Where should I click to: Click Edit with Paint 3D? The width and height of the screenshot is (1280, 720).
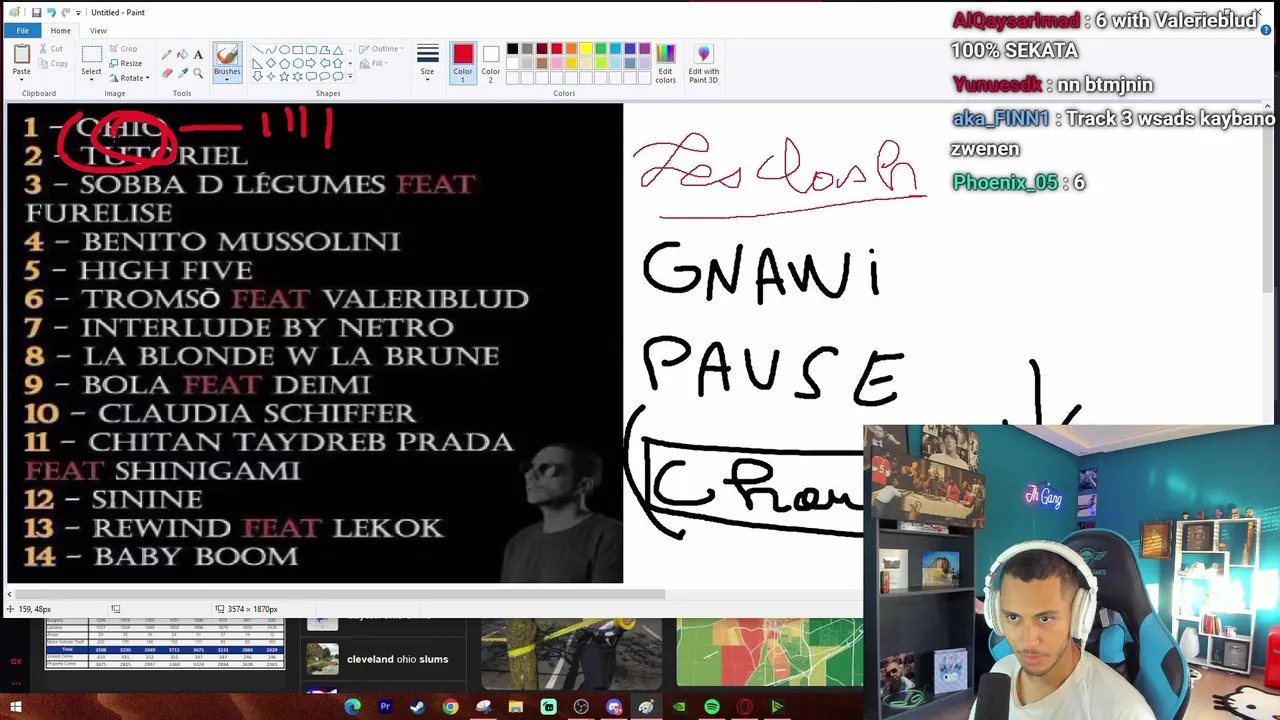(704, 62)
